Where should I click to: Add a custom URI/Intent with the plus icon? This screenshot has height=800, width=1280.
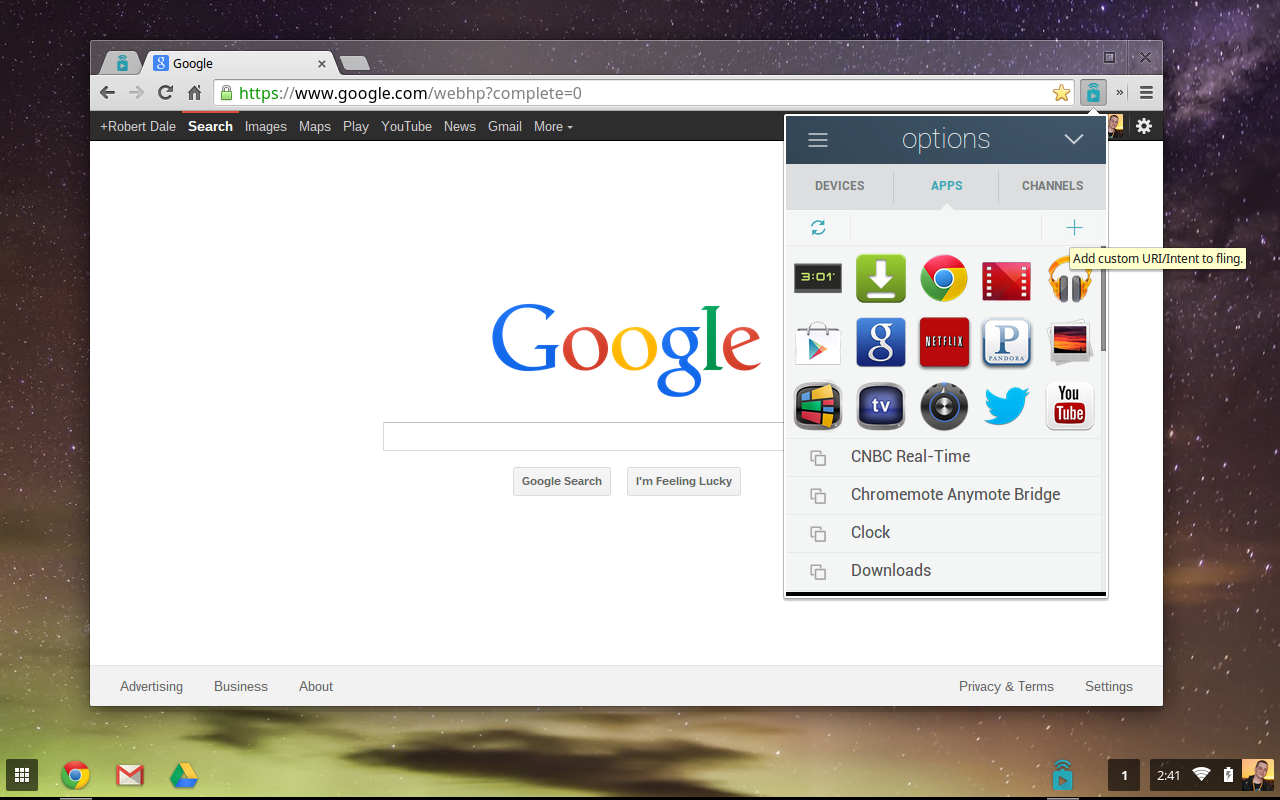pos(1074,227)
